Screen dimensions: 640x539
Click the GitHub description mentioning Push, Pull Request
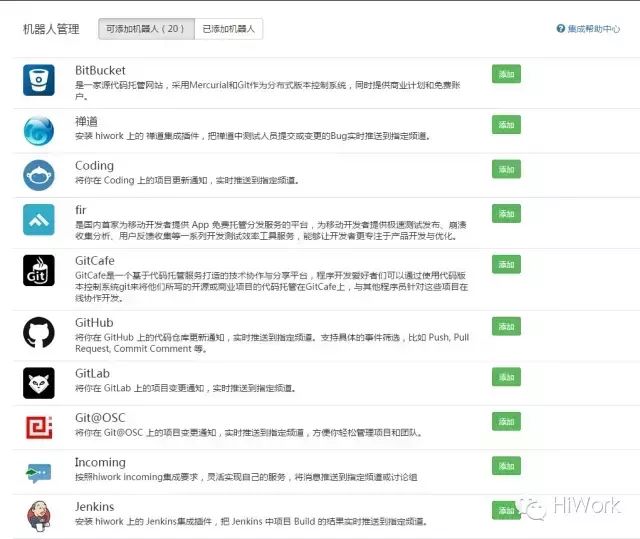[x=272, y=343]
